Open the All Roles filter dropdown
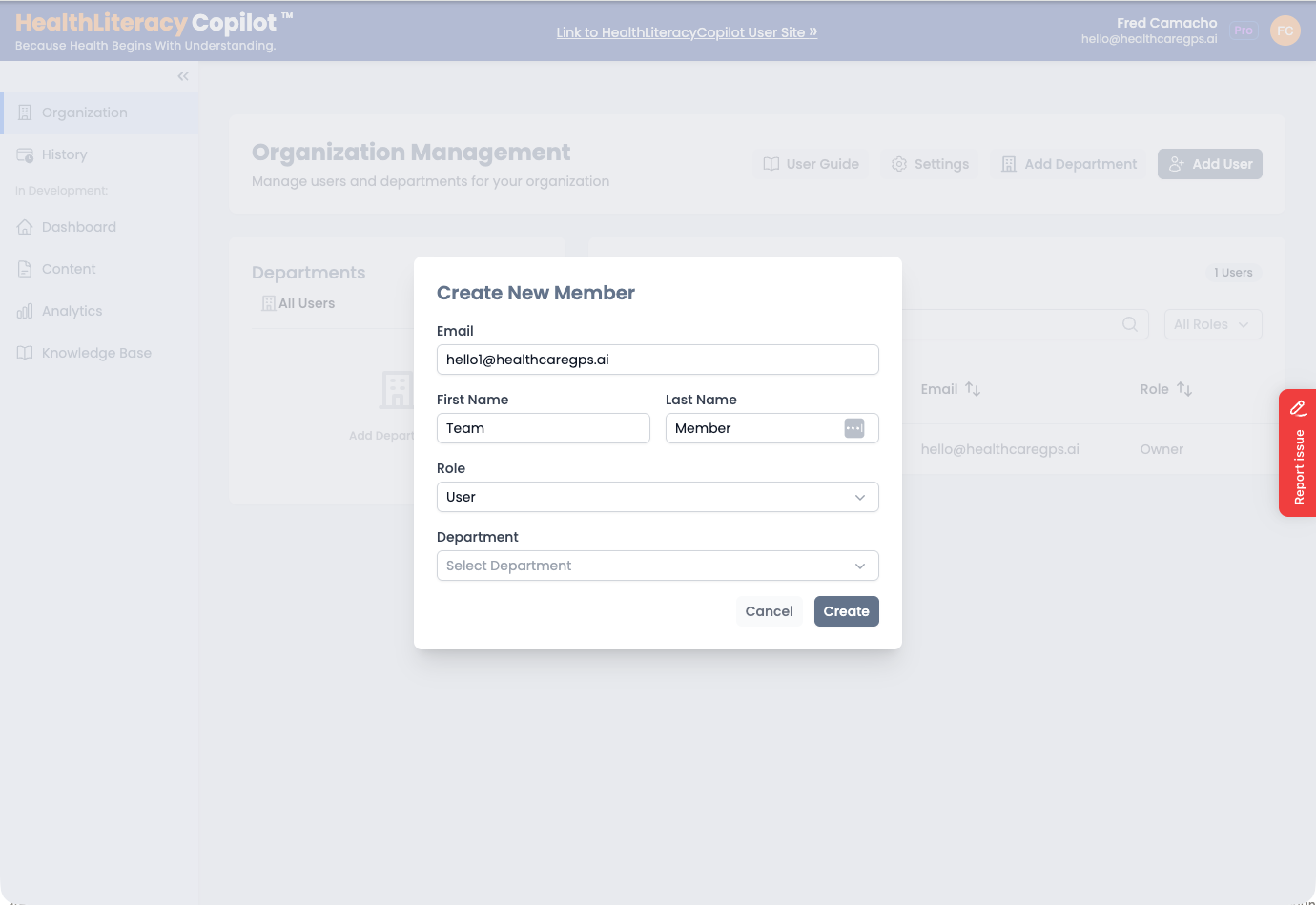Image resolution: width=1316 pixels, height=905 pixels. (1212, 324)
